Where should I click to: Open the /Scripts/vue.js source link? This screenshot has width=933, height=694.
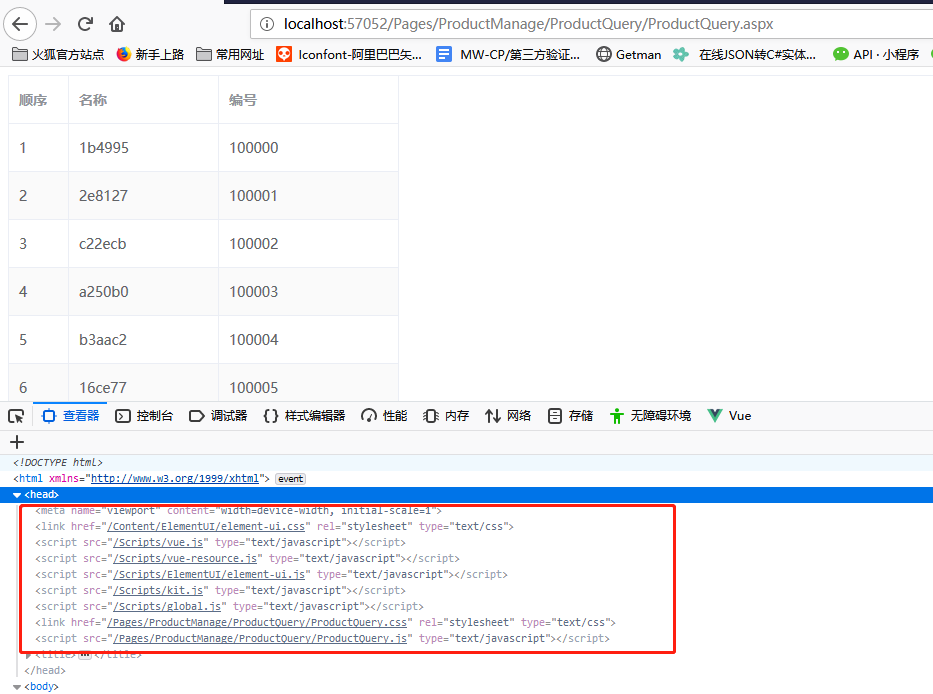tap(158, 543)
